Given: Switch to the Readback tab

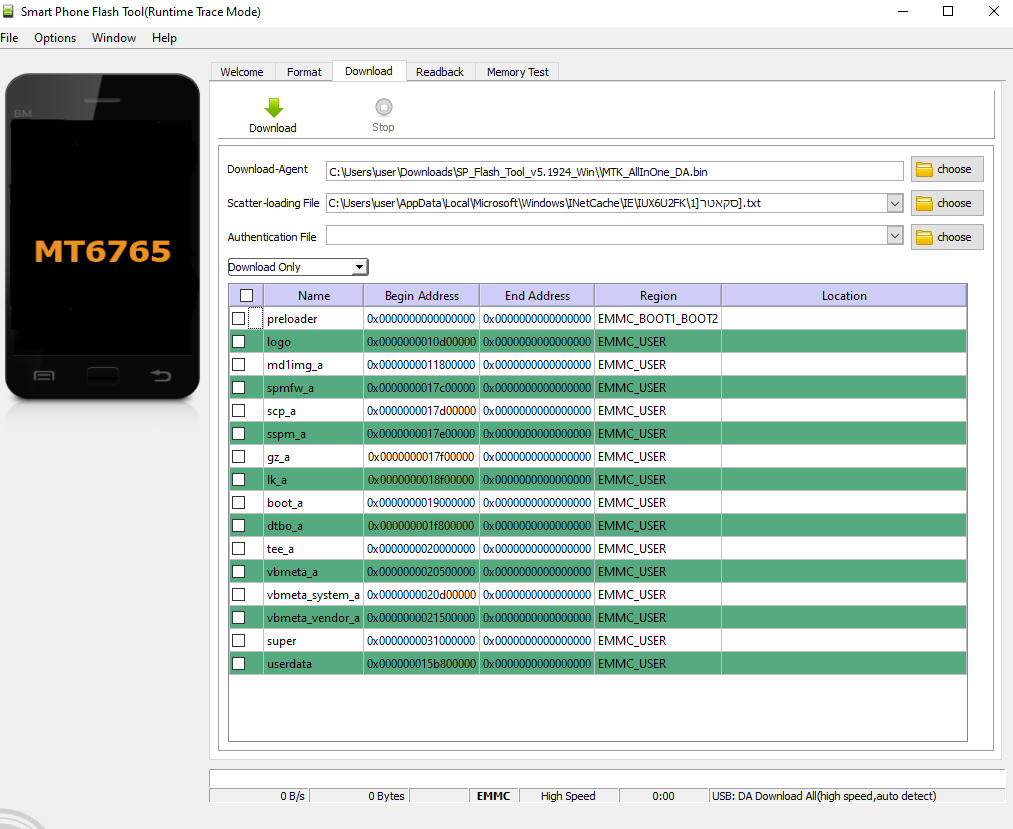Looking at the screenshot, I should point(440,72).
